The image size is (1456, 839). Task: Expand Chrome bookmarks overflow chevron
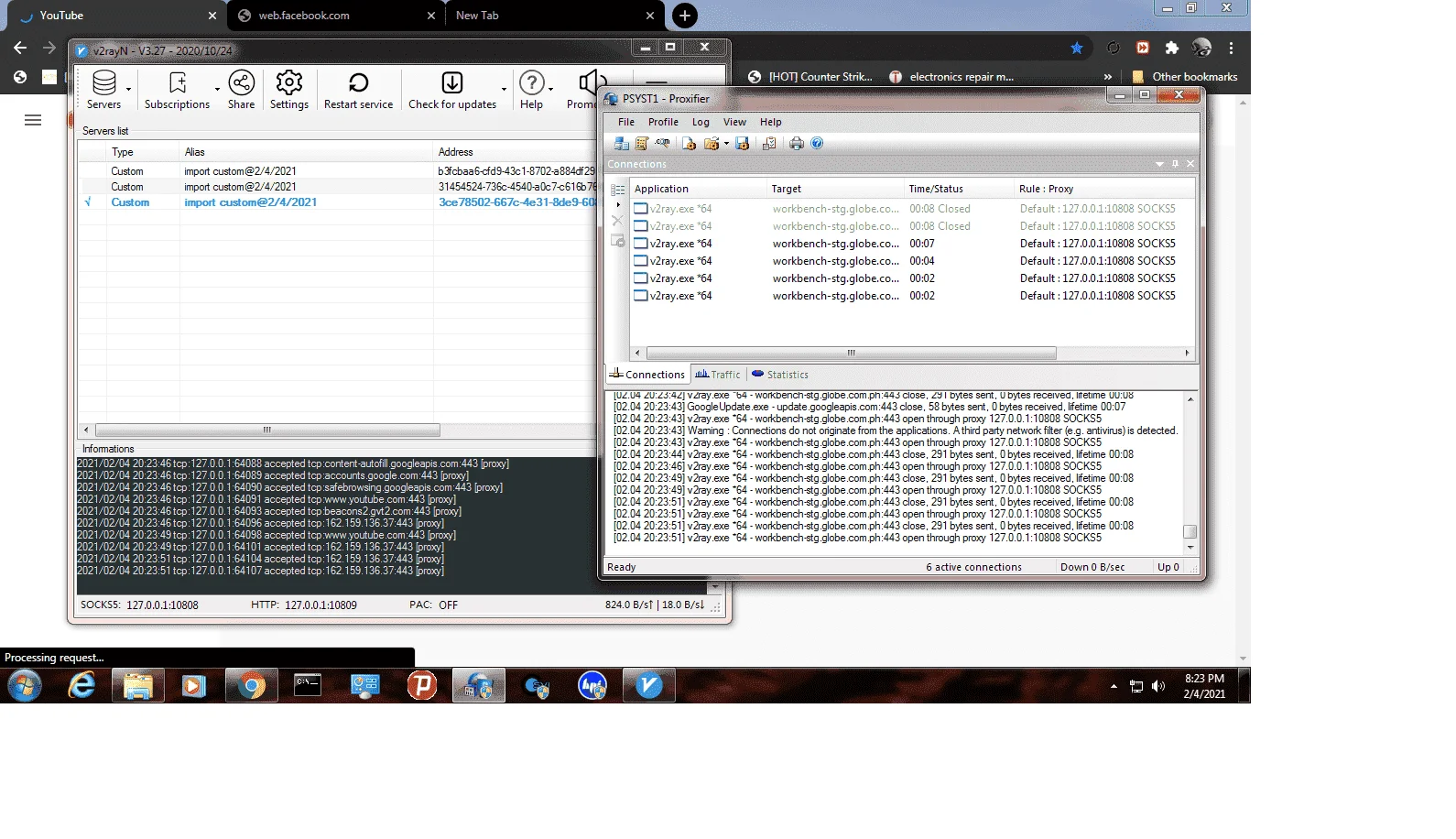click(1108, 77)
